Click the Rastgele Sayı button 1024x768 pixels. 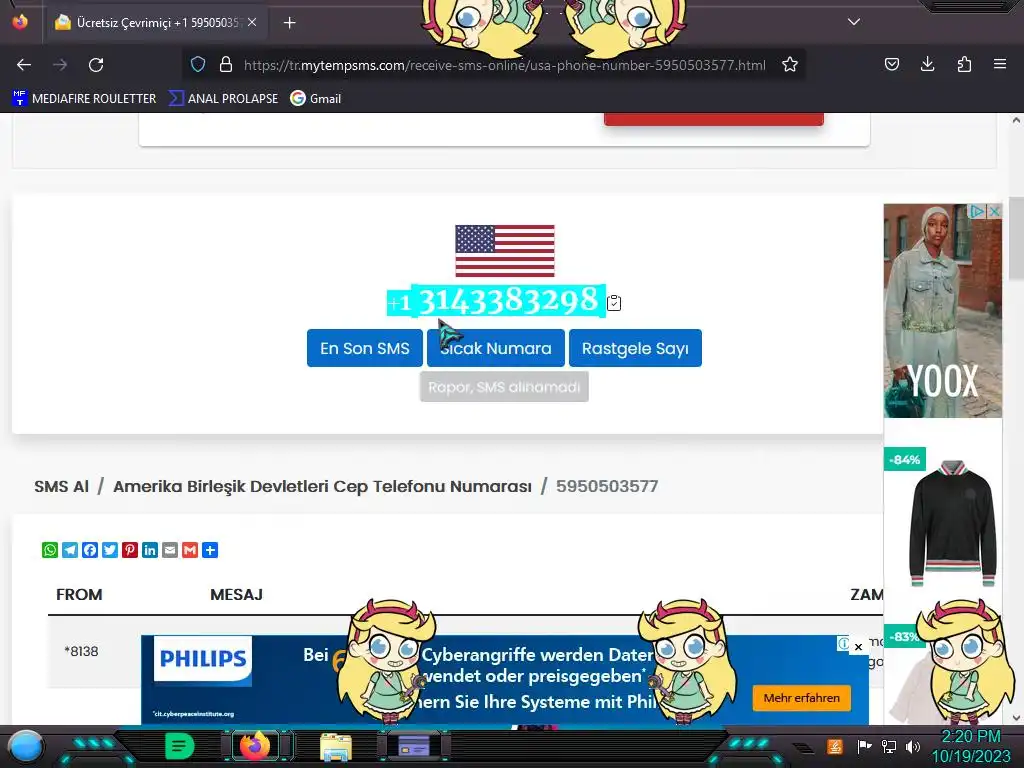[x=635, y=348]
